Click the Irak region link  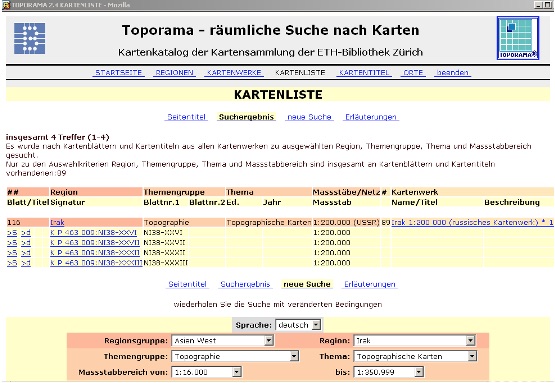click(x=57, y=222)
